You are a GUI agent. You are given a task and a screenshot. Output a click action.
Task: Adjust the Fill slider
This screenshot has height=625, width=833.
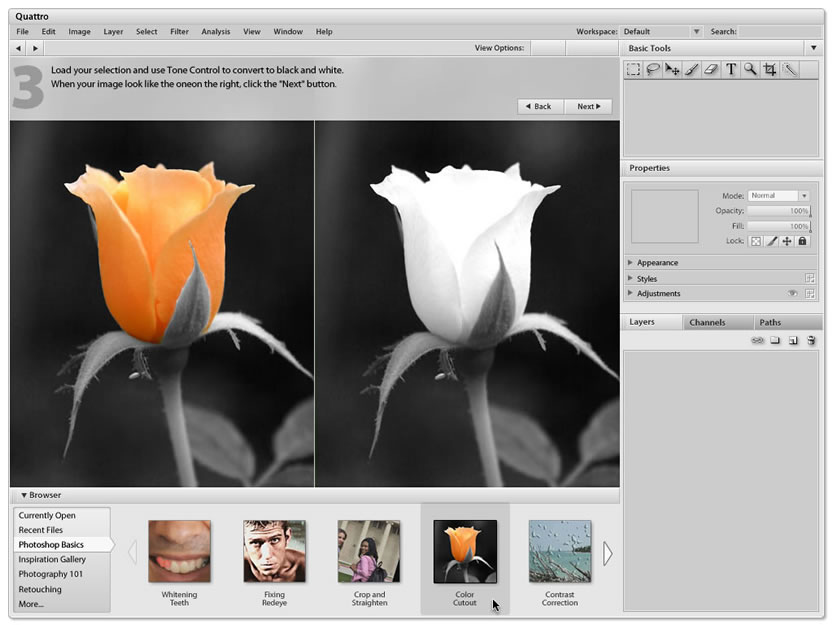(x=779, y=226)
